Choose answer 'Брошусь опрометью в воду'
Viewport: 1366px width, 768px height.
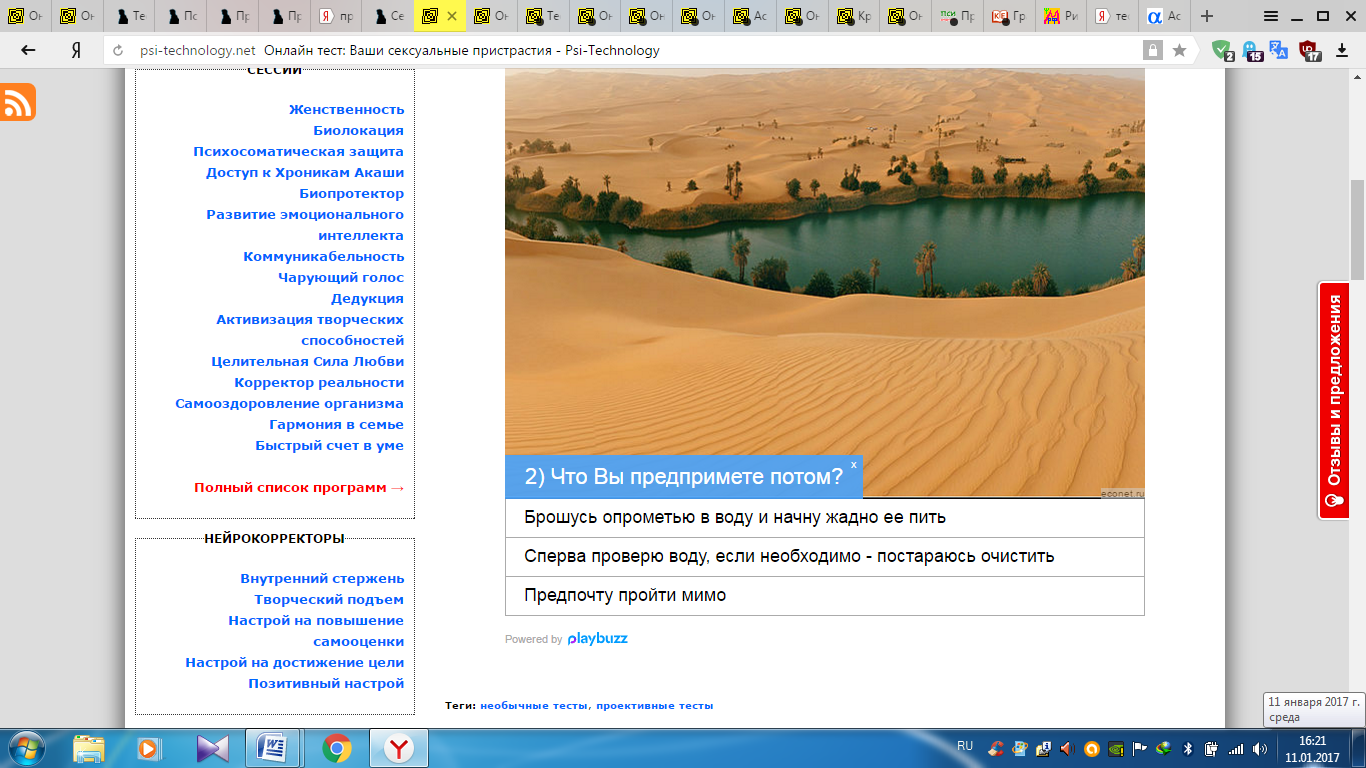[825, 518]
